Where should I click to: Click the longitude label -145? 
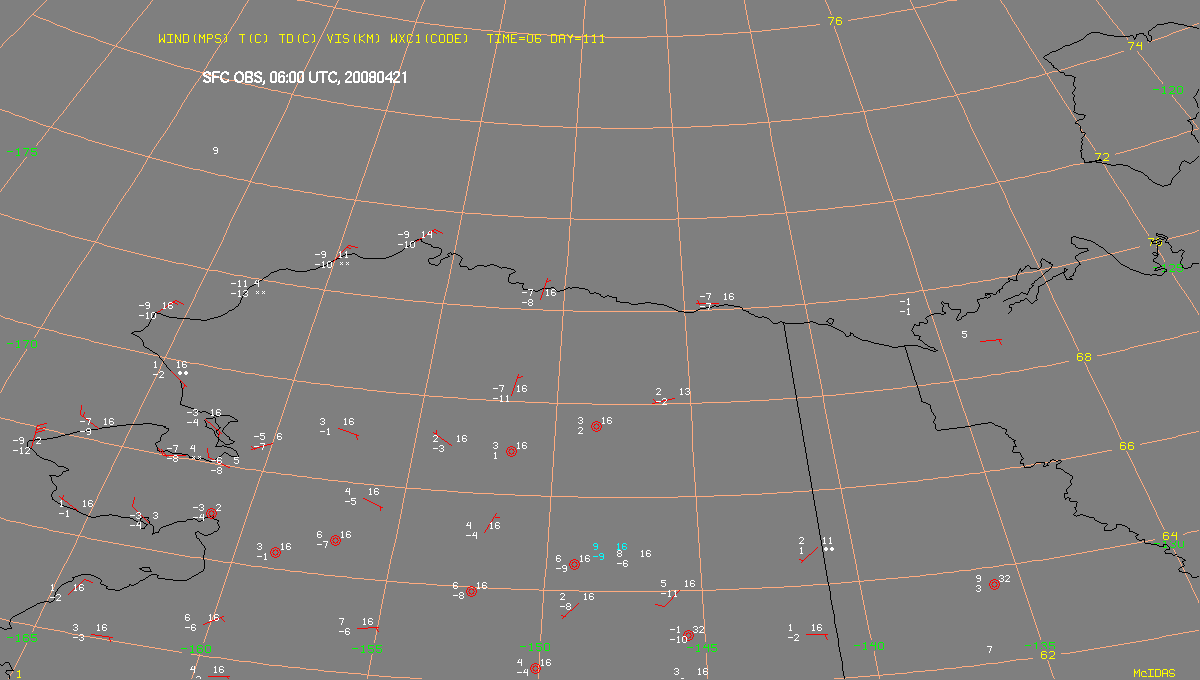[x=703, y=647]
